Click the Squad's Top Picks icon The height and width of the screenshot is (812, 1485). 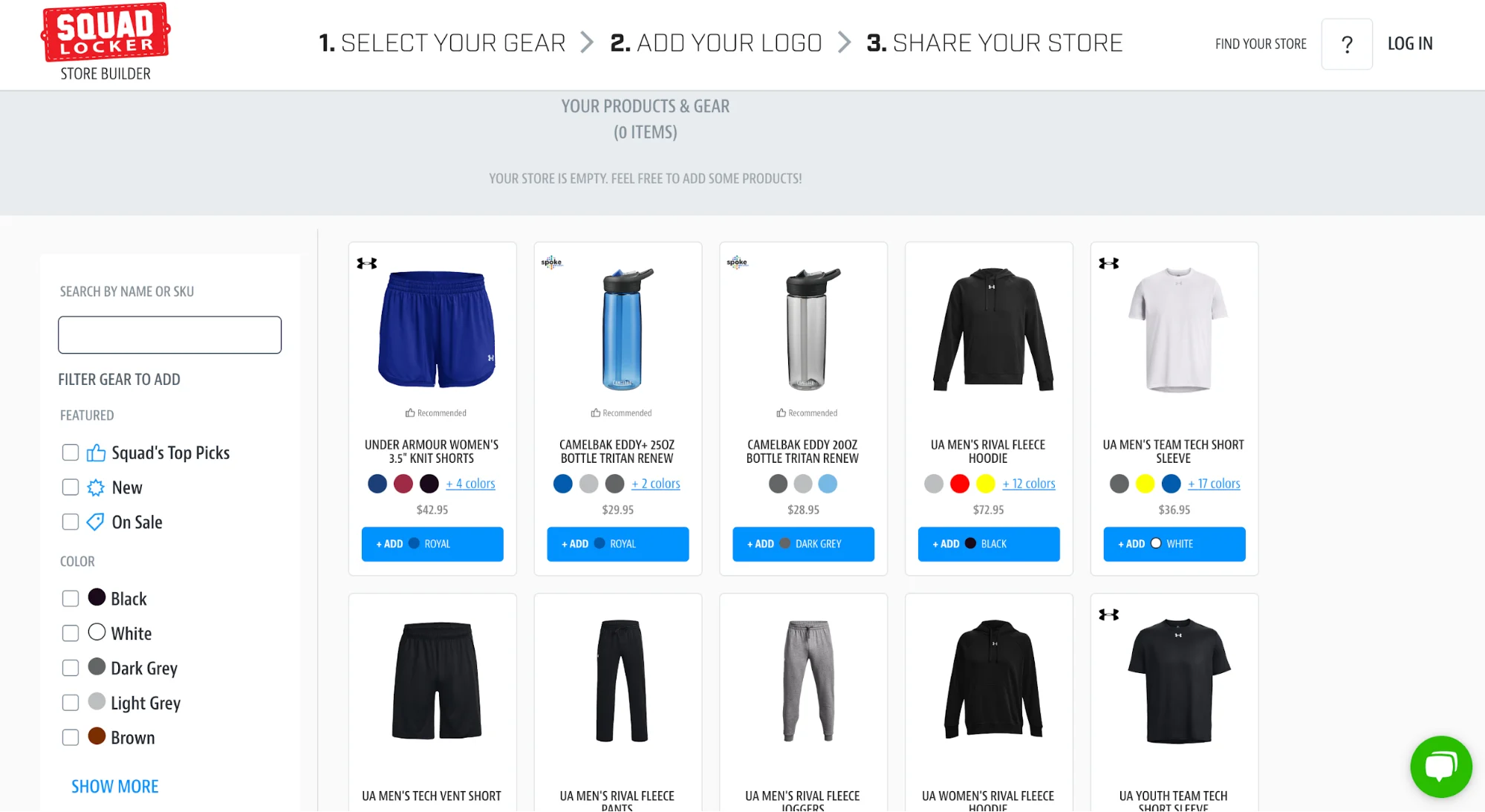pos(95,452)
